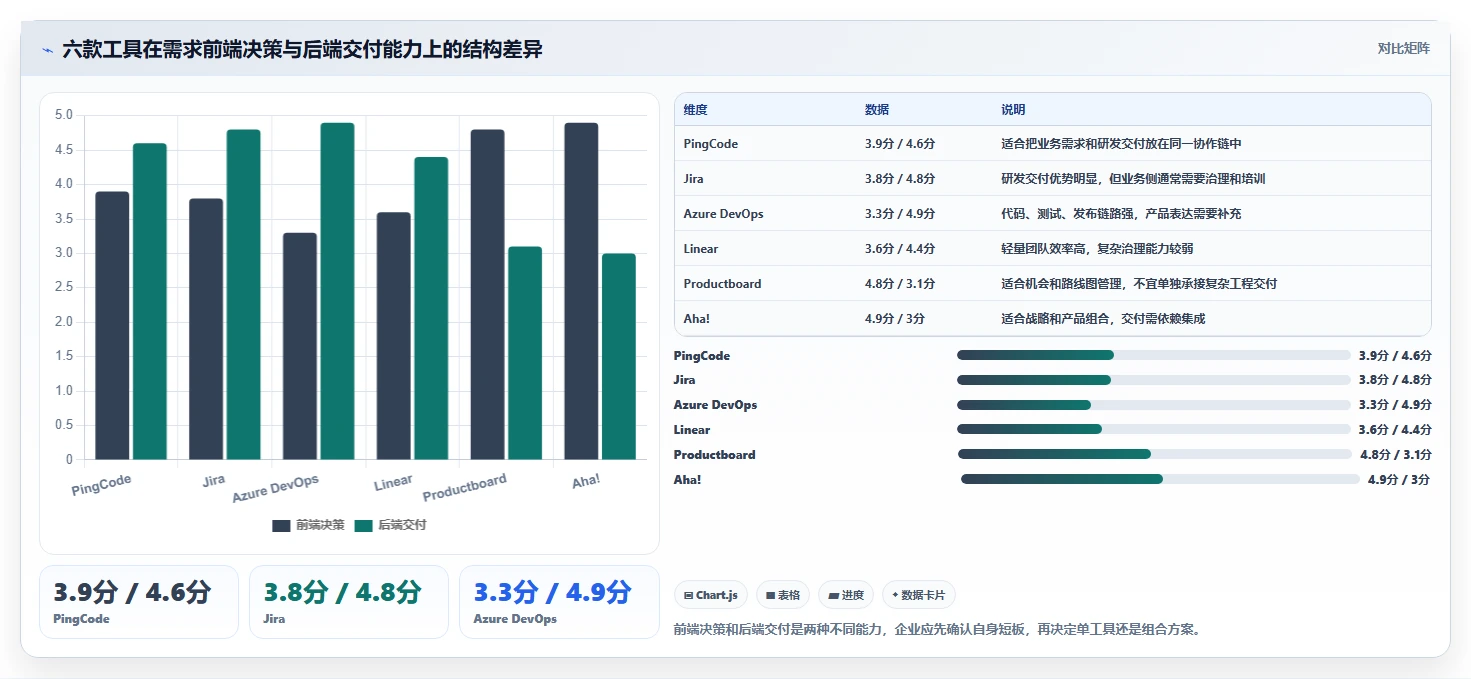Click the Productboard table row name
This screenshot has height=679, width=1471.
tap(723, 284)
